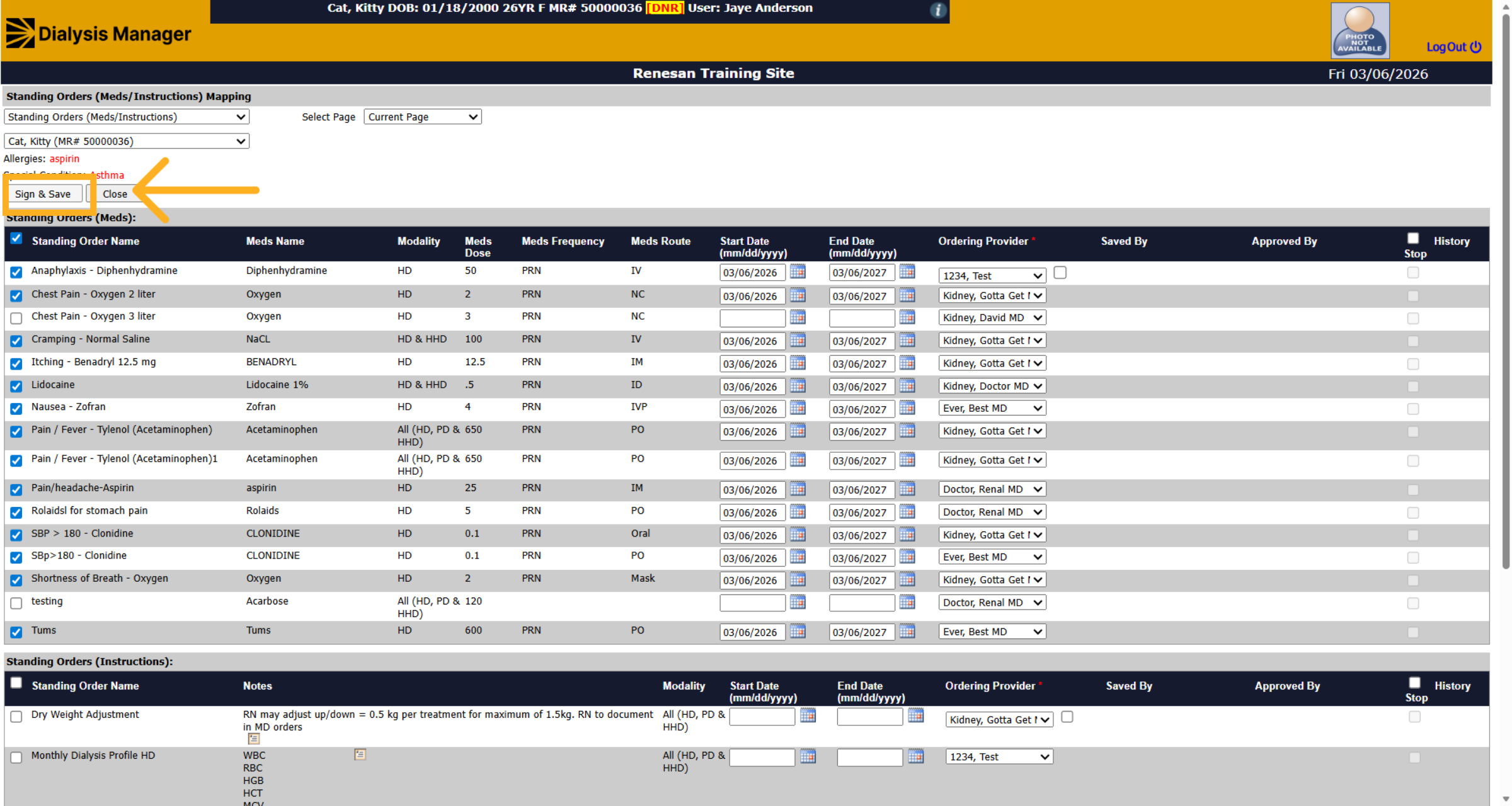This screenshot has width=1512, height=806.
Task: Open Start Date calendar for Lidocaine row
Action: coord(798,386)
